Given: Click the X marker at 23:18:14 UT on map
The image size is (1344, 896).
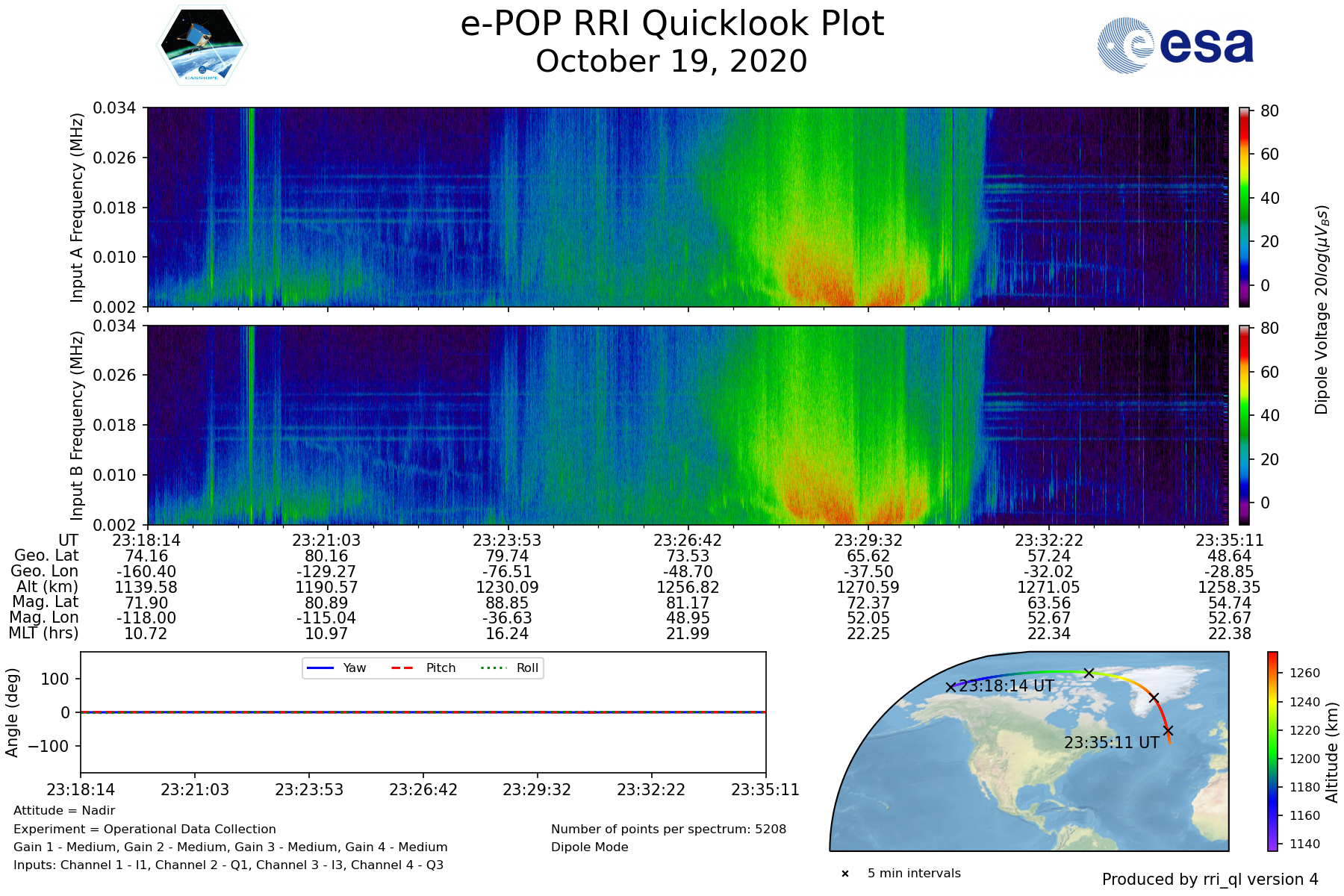Looking at the screenshot, I should coord(951,687).
